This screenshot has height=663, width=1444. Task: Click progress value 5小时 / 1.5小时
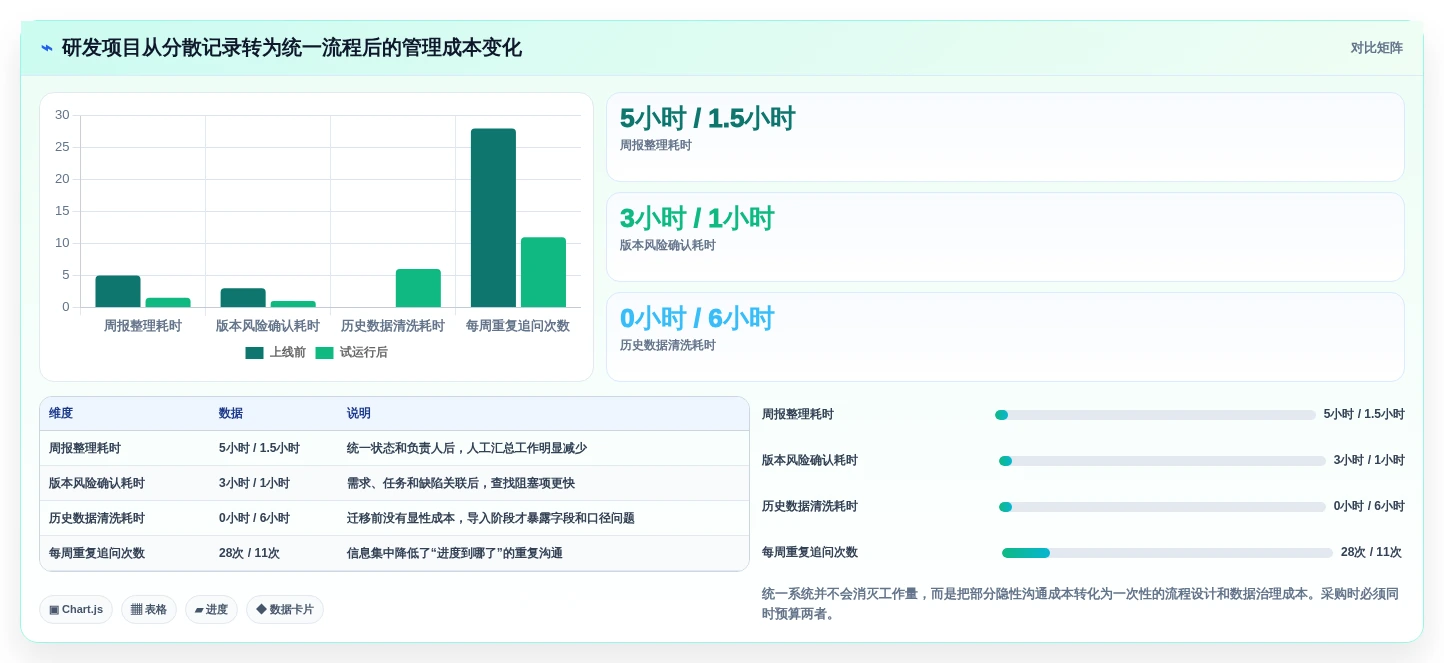1364,415
